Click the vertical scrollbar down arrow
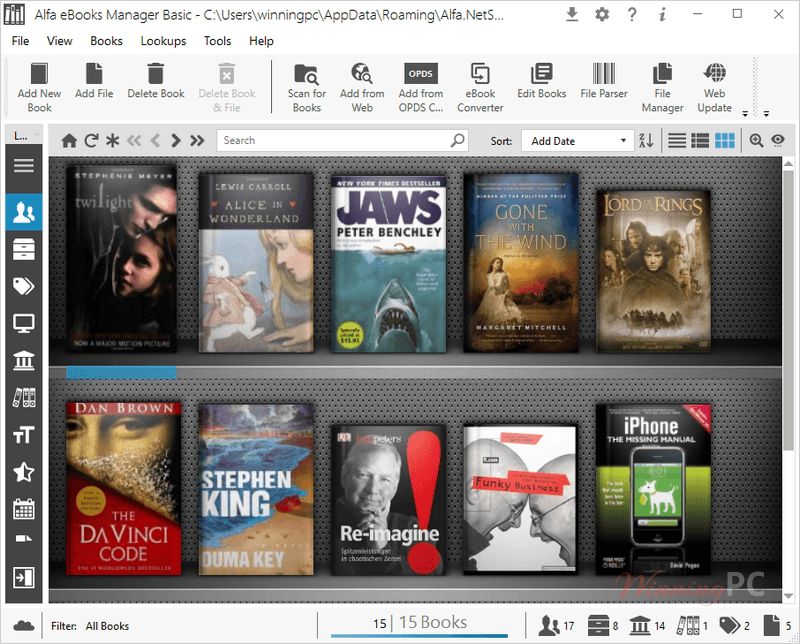 click(788, 596)
